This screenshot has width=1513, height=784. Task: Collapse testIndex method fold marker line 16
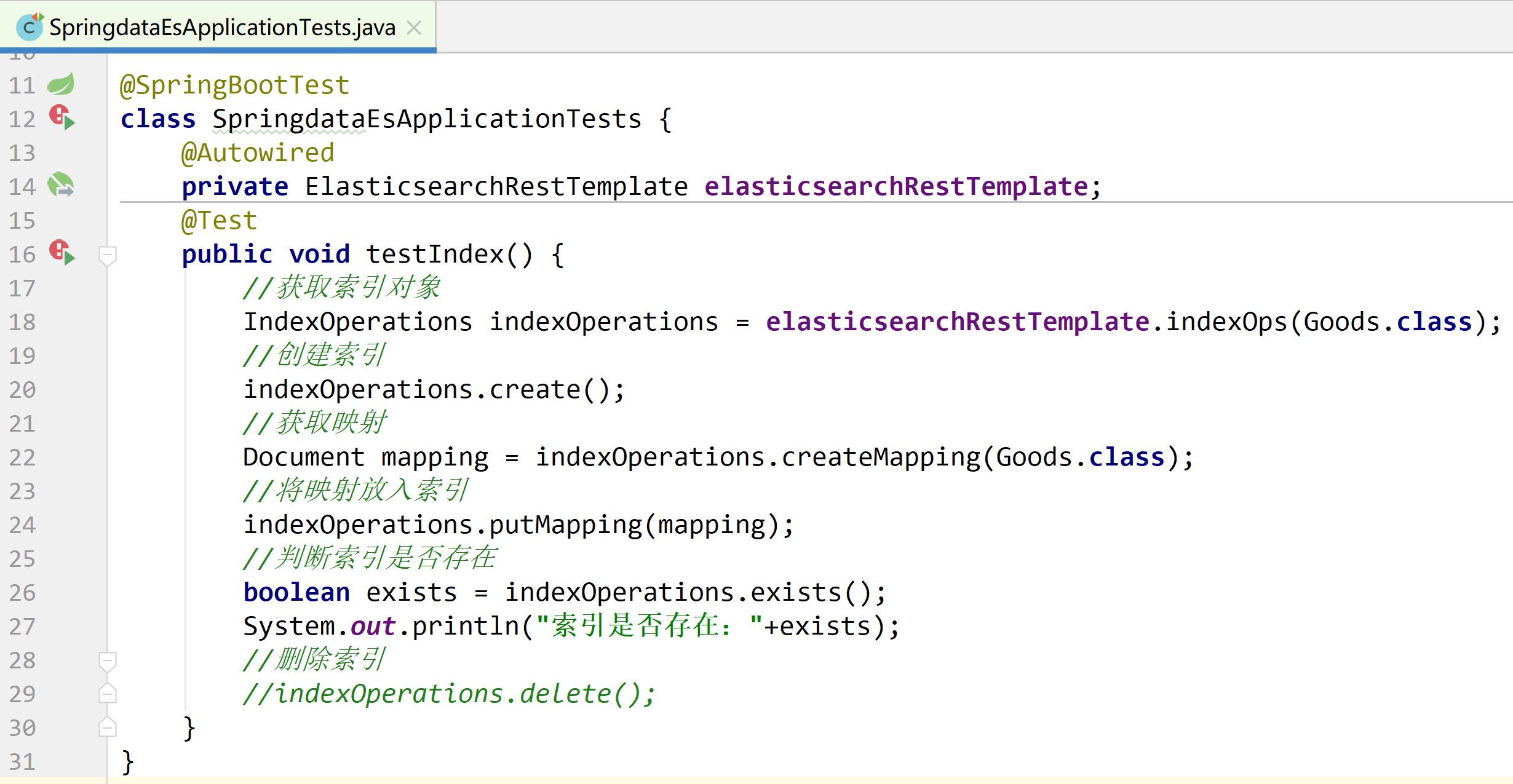108,255
